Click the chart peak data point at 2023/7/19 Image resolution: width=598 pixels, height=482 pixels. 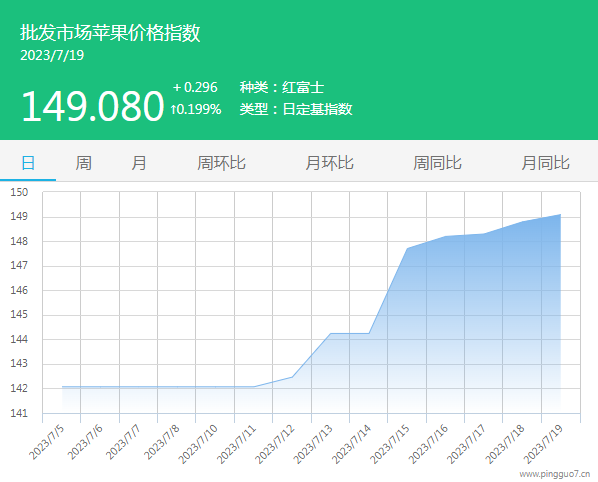pos(560,215)
